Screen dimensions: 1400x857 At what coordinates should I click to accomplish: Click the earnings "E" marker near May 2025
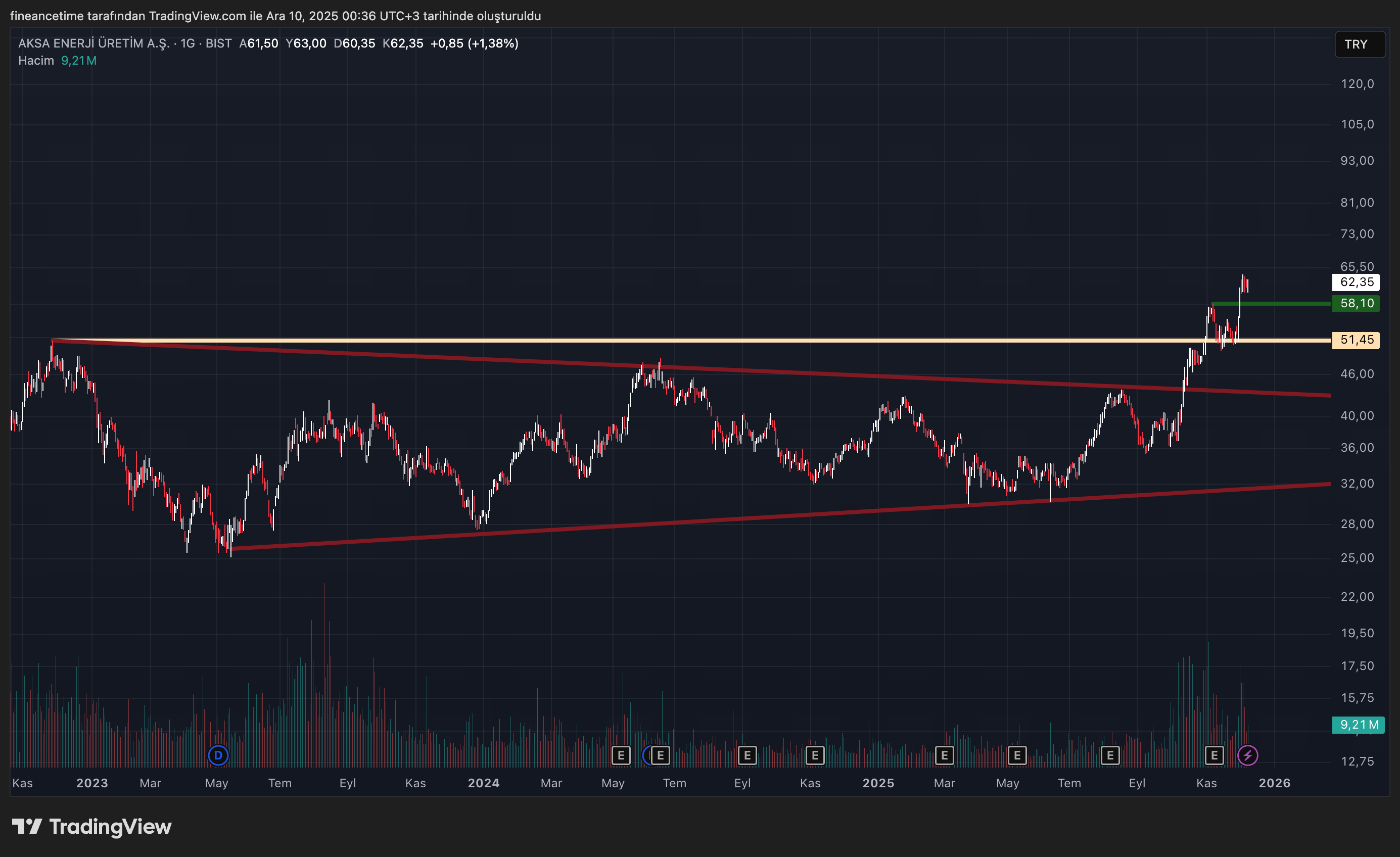click(x=1016, y=755)
